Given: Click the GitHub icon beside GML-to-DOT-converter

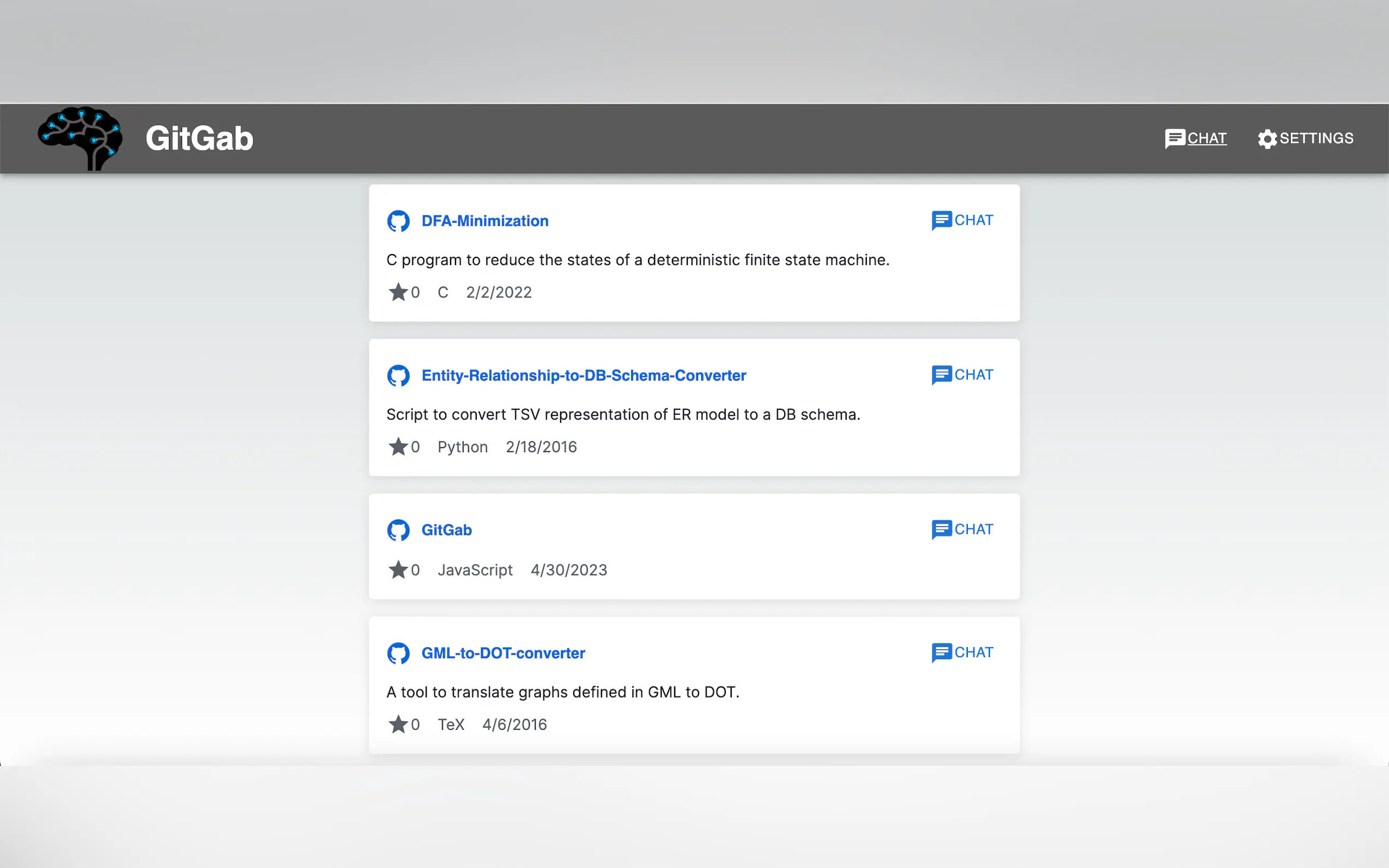Looking at the screenshot, I should [398, 653].
